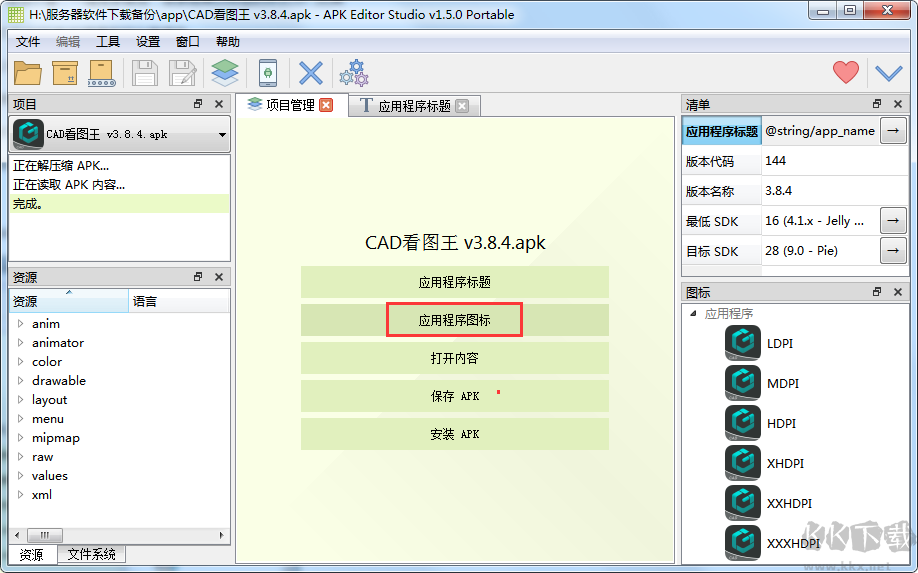This screenshot has height=573, width=918.
Task: Expand the layout resource folder
Action: click(x=20, y=399)
